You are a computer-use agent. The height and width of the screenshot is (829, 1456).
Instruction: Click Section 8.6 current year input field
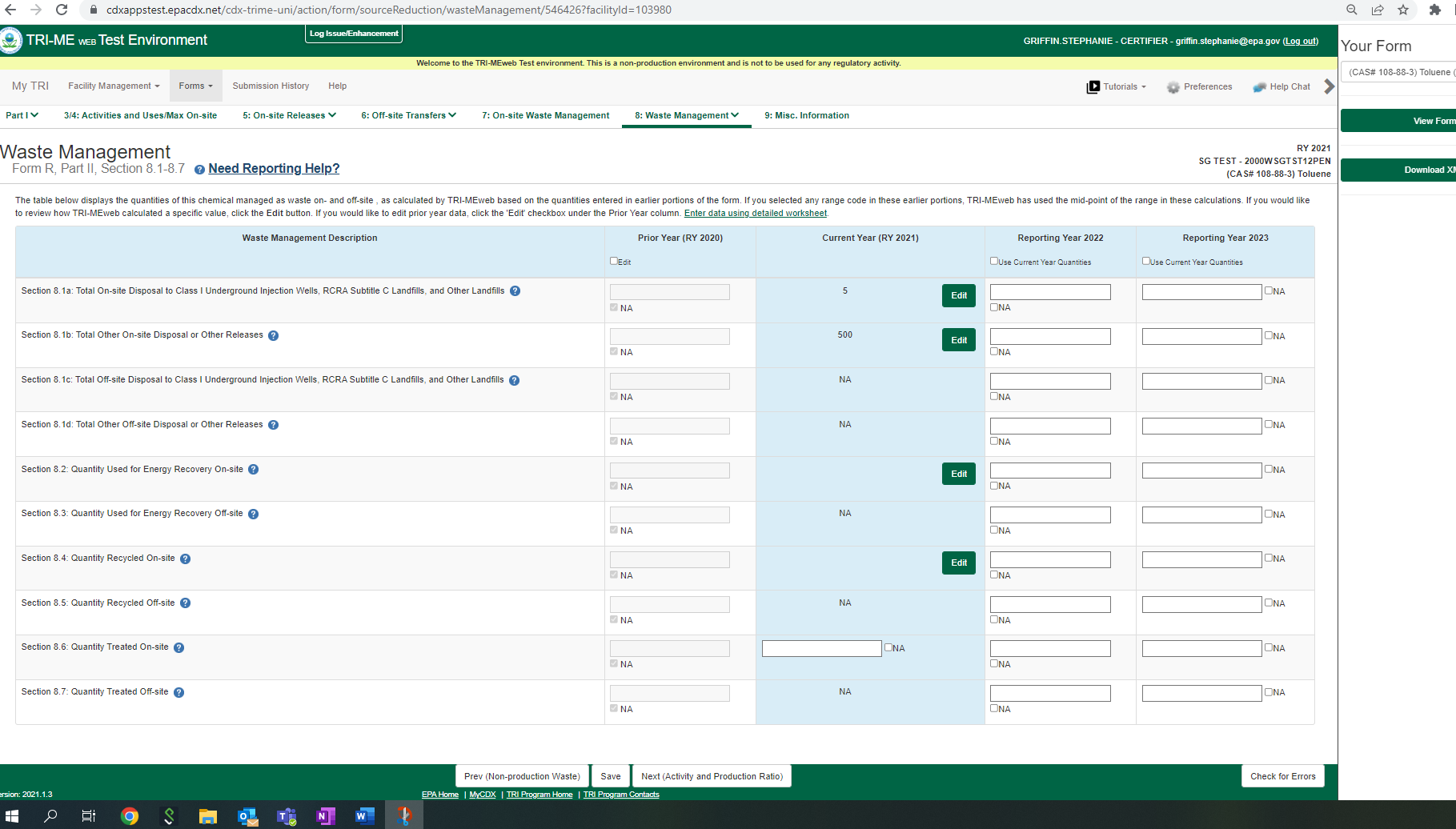point(821,648)
